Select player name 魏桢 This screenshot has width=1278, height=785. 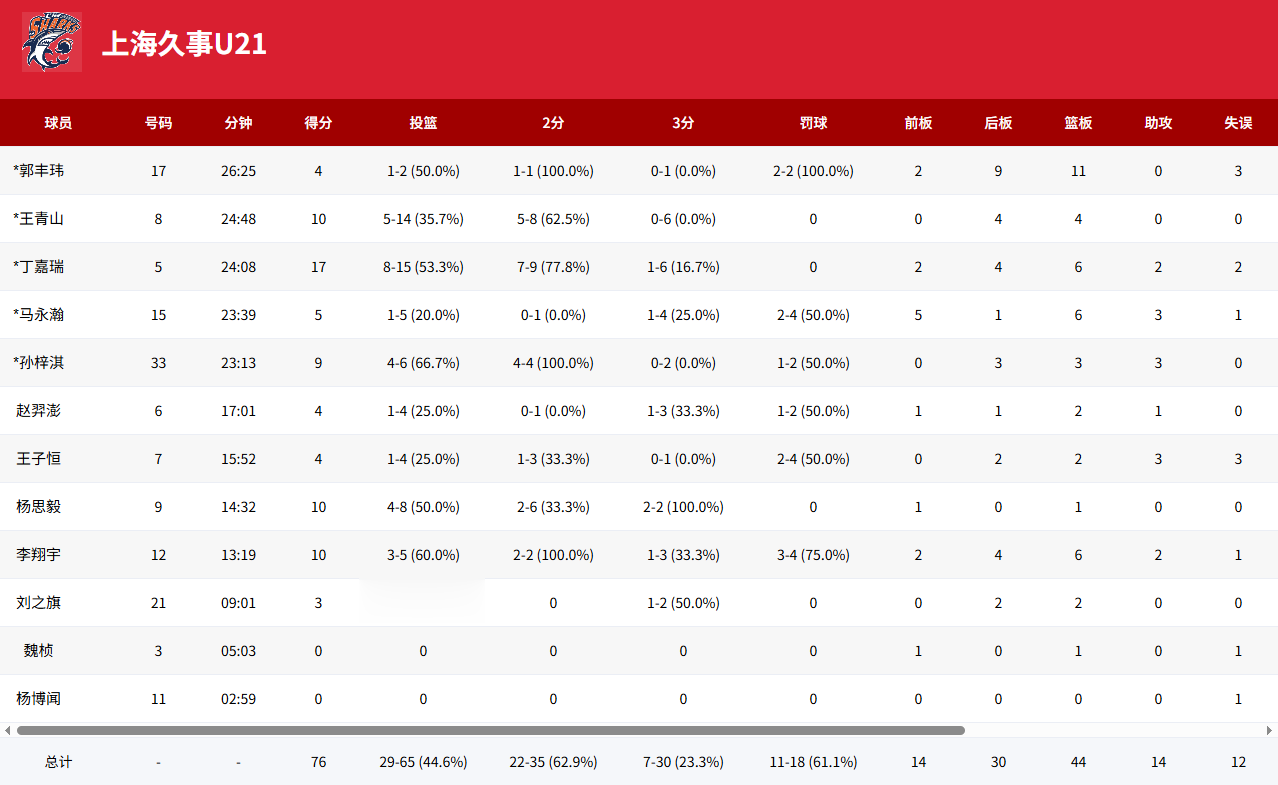click(38, 651)
